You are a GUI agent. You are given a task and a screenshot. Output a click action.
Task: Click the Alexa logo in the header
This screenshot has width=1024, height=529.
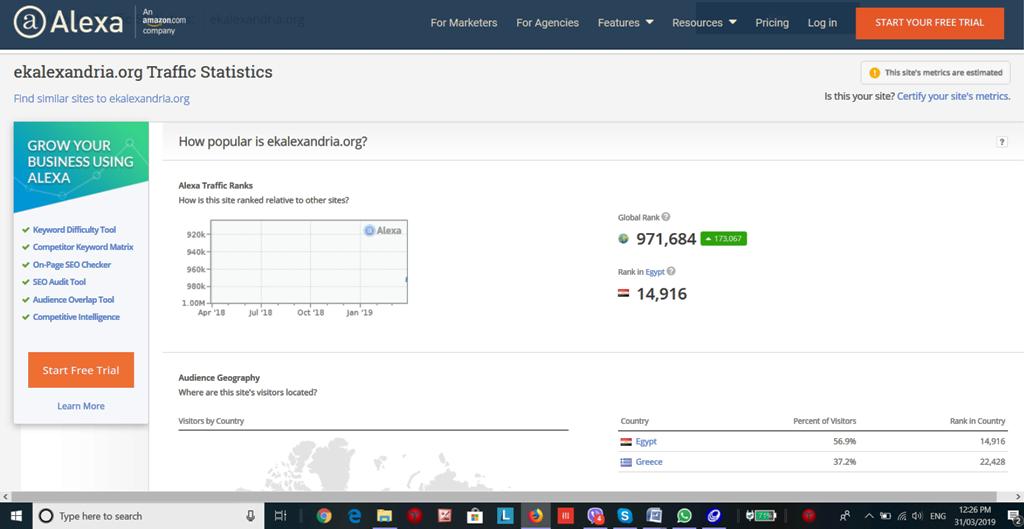point(68,22)
